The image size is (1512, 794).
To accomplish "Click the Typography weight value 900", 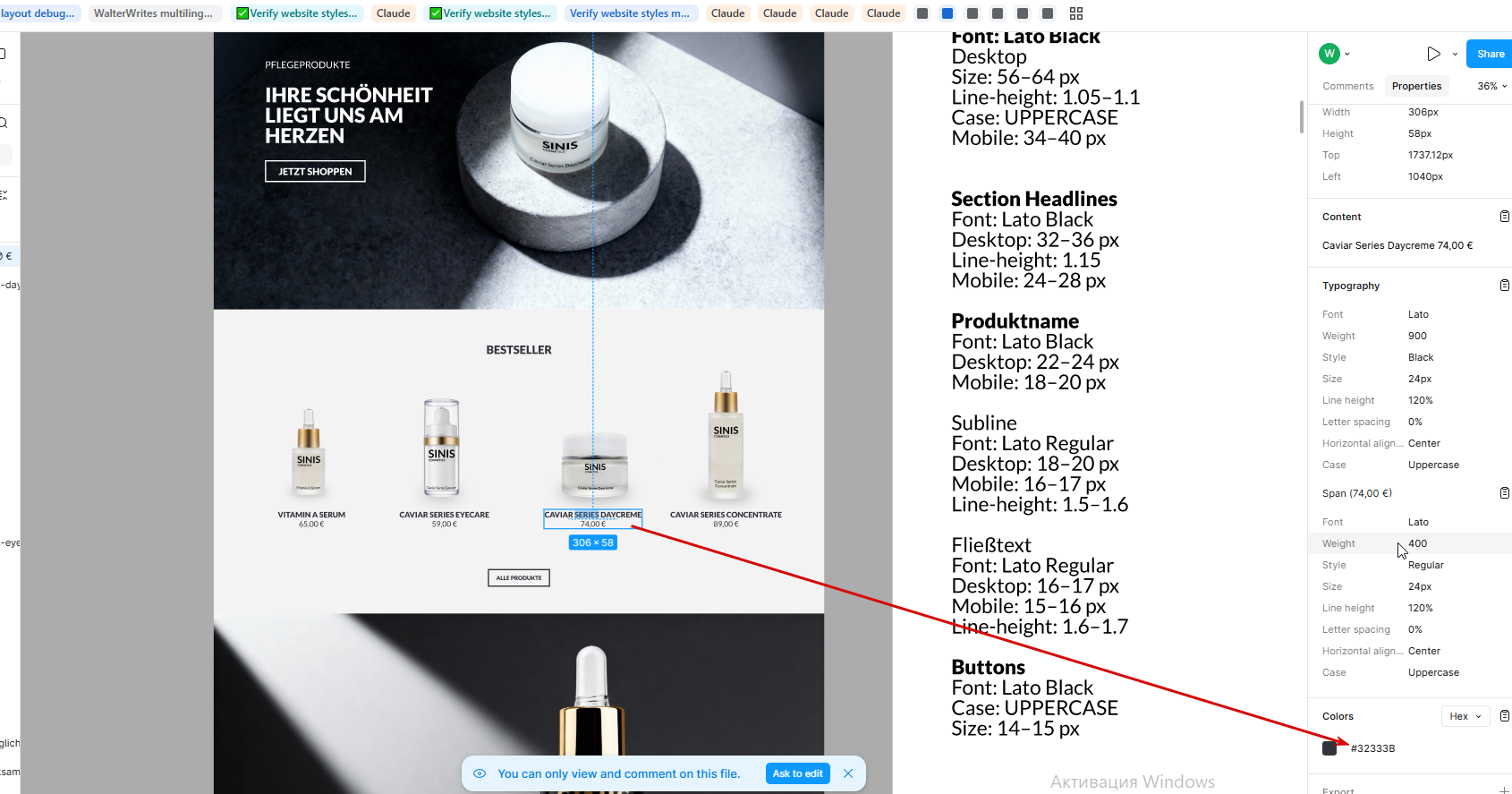I will point(1417,336).
